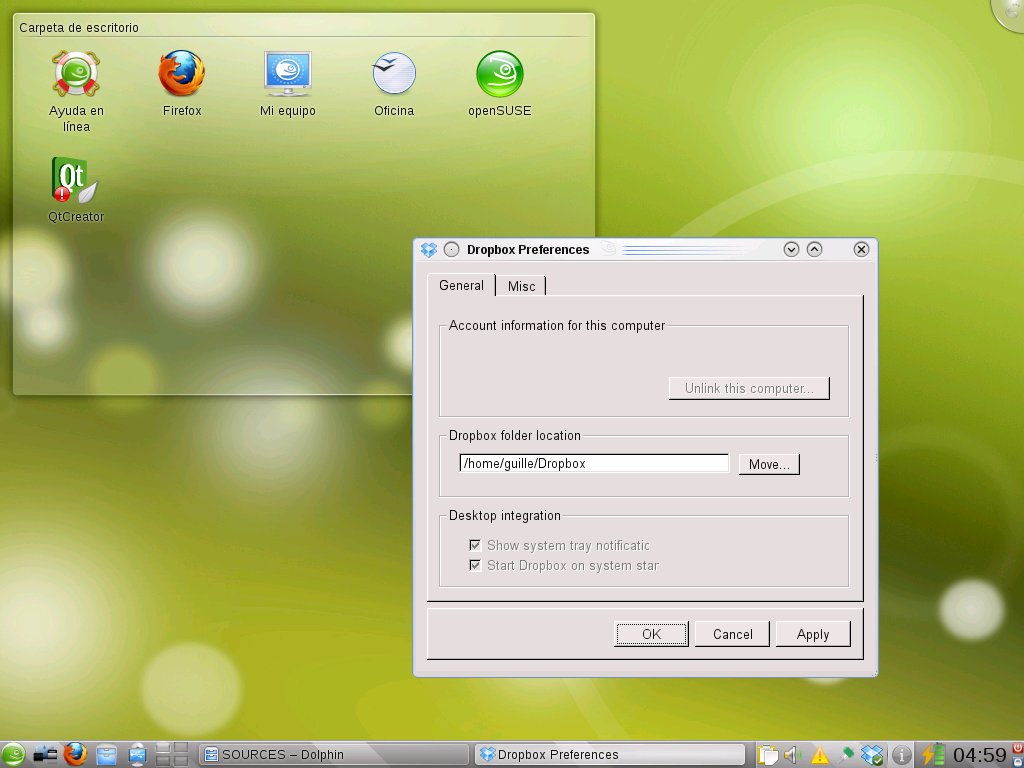Screen dimensions: 1024x768
Task: Open the battery power status icon
Action: (x=933, y=755)
